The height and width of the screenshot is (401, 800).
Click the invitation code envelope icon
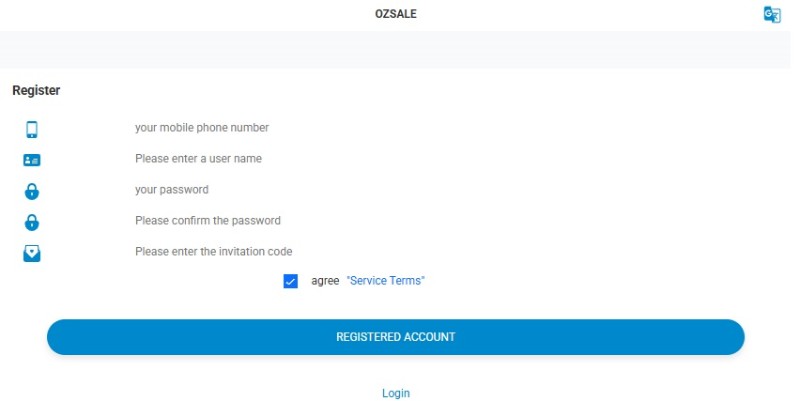point(32,254)
